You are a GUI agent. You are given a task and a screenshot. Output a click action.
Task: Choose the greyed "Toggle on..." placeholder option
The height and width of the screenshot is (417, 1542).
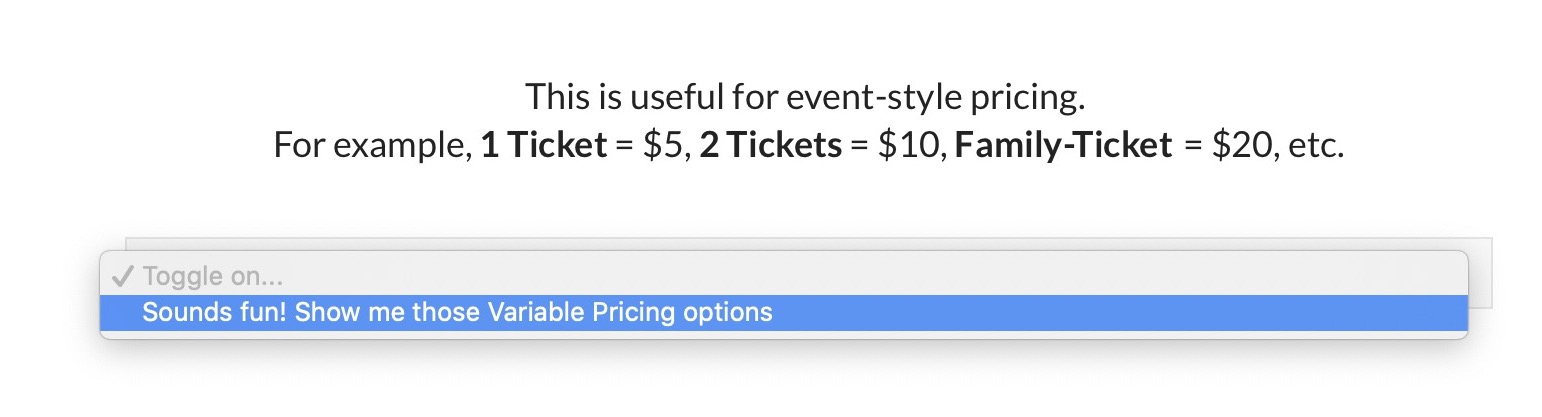tap(212, 277)
